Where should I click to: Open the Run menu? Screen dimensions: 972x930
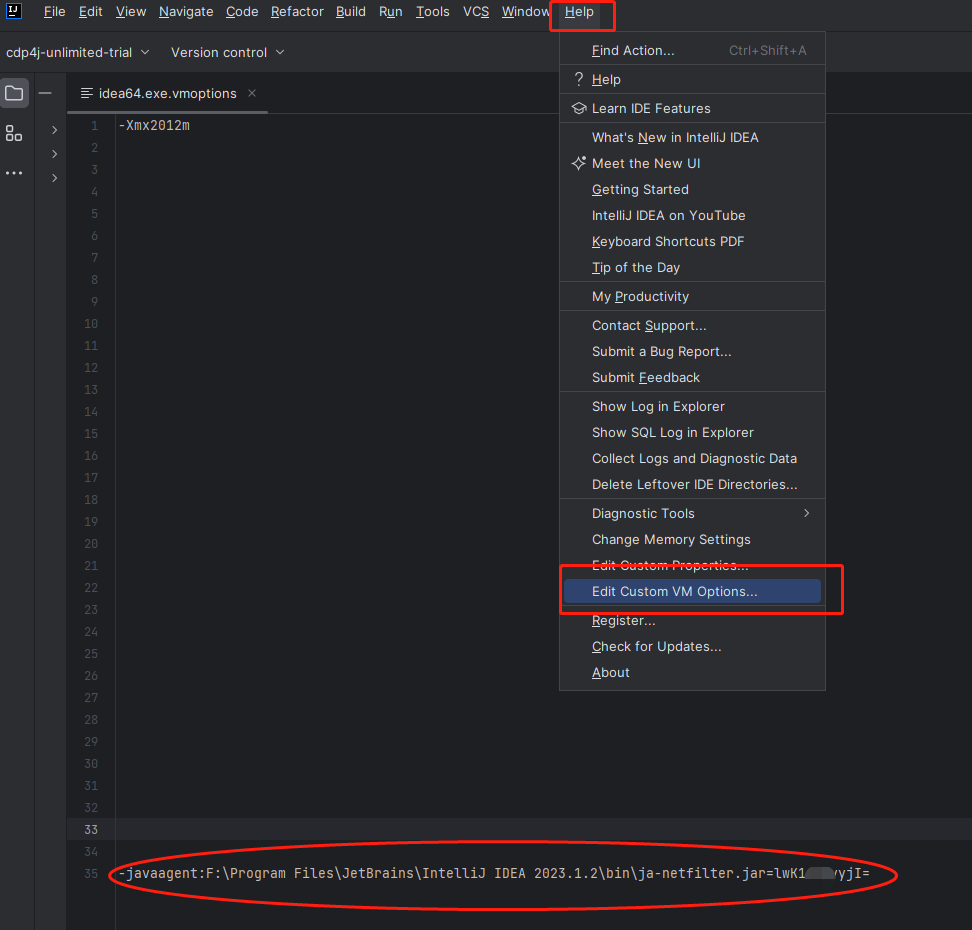(x=391, y=12)
